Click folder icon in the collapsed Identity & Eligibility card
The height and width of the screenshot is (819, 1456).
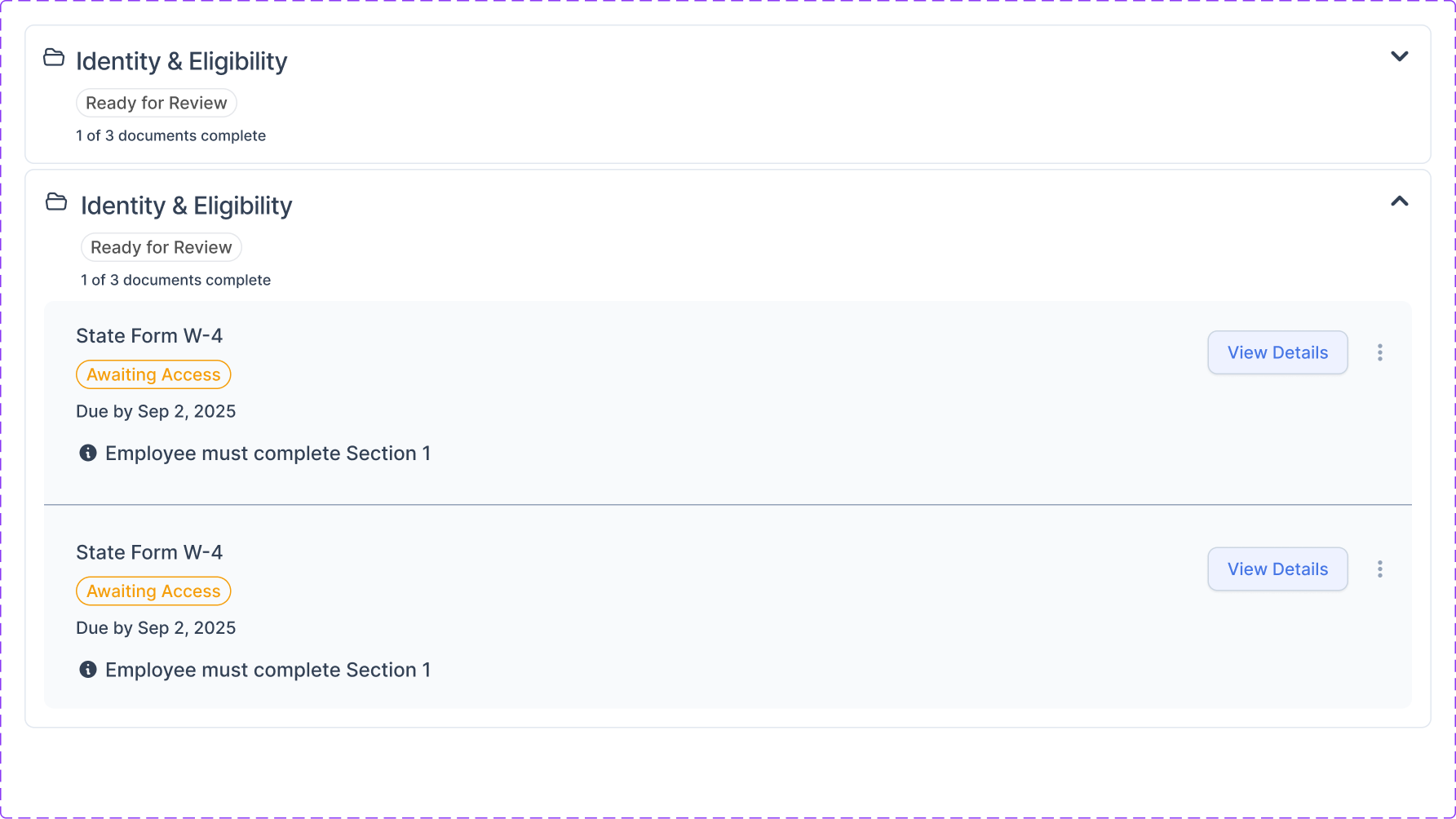coord(54,58)
